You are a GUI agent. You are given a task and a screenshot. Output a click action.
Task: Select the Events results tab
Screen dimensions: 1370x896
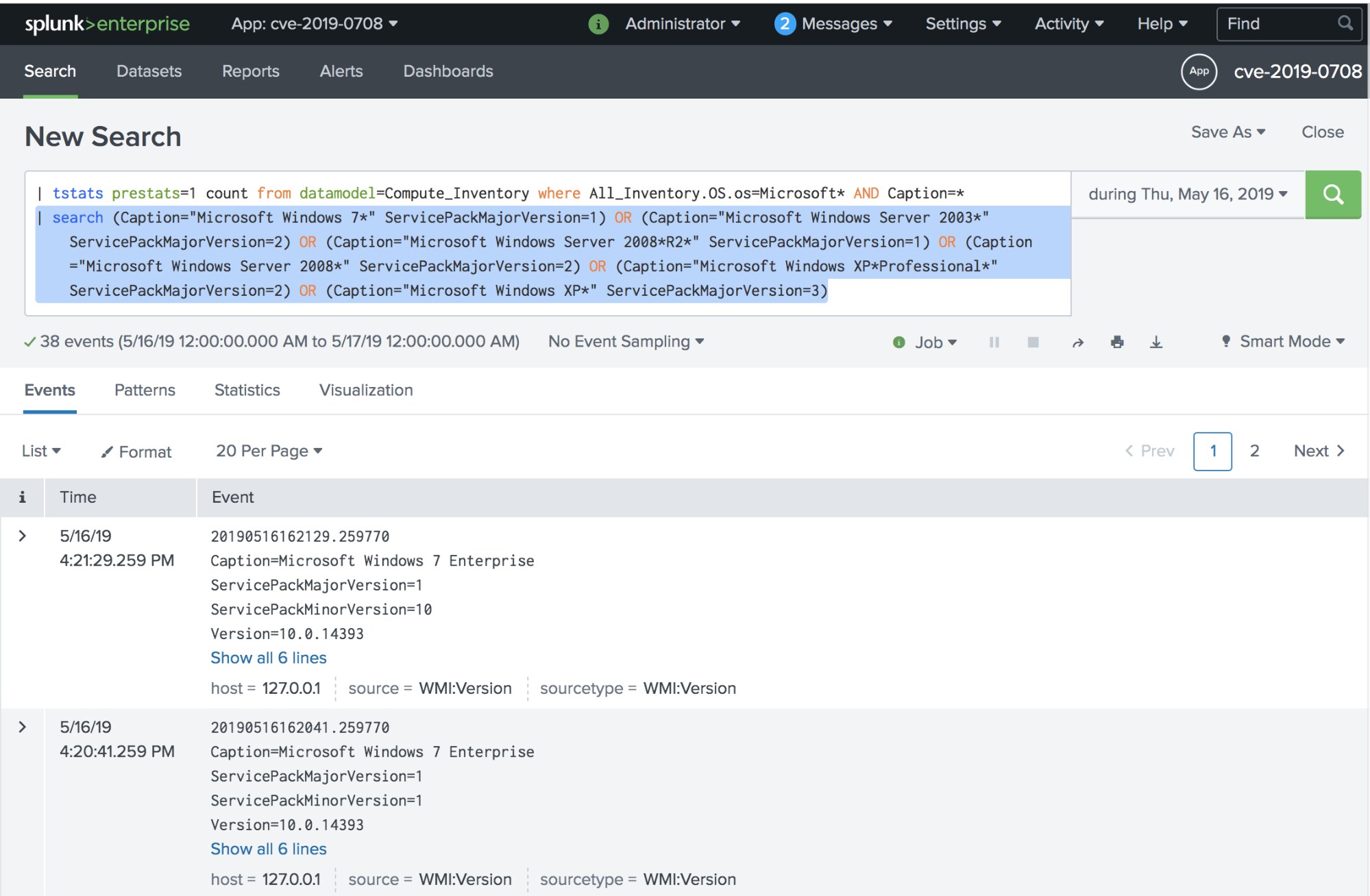click(x=49, y=390)
